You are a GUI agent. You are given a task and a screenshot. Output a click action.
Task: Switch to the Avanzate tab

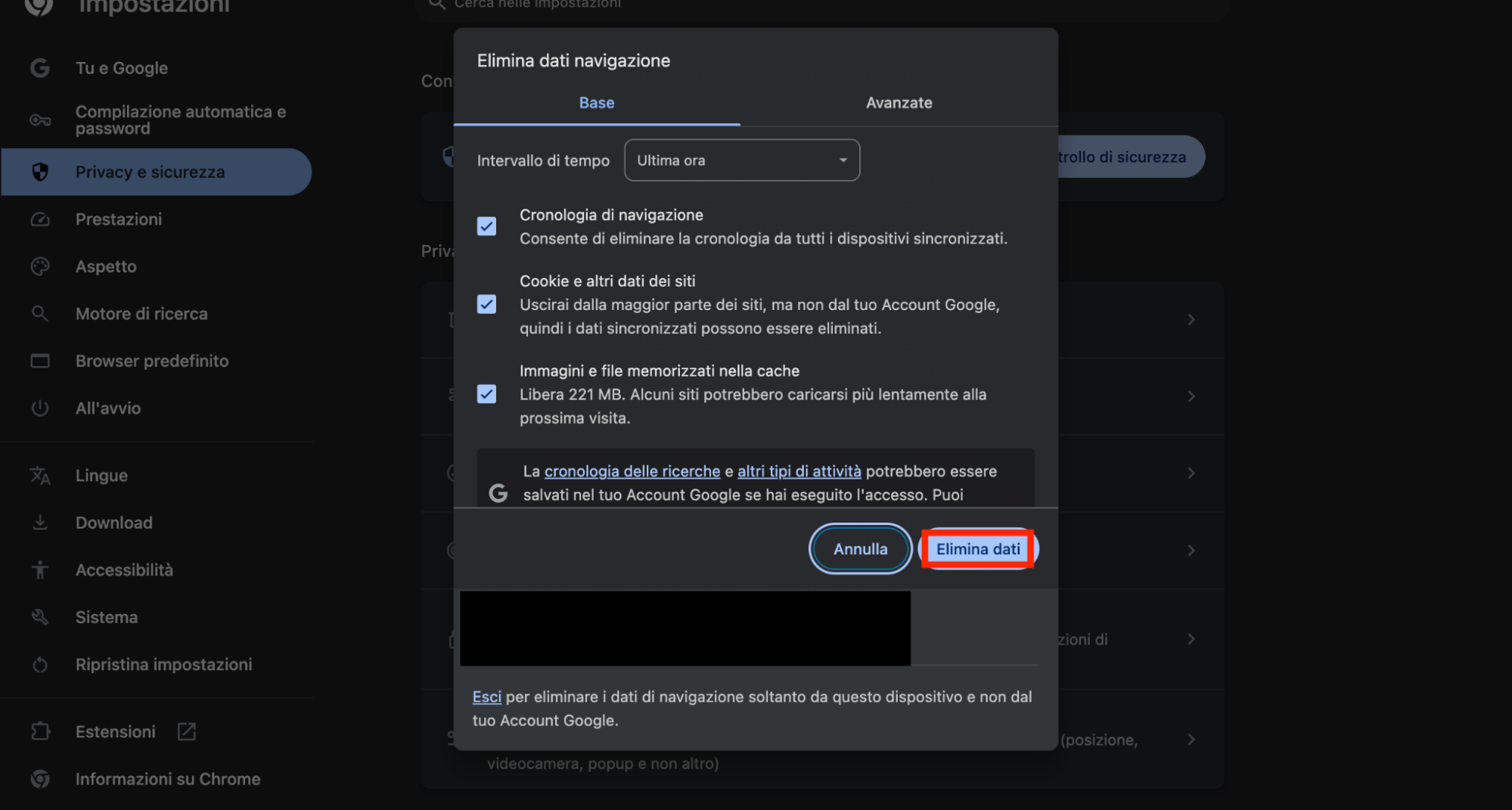tap(899, 102)
